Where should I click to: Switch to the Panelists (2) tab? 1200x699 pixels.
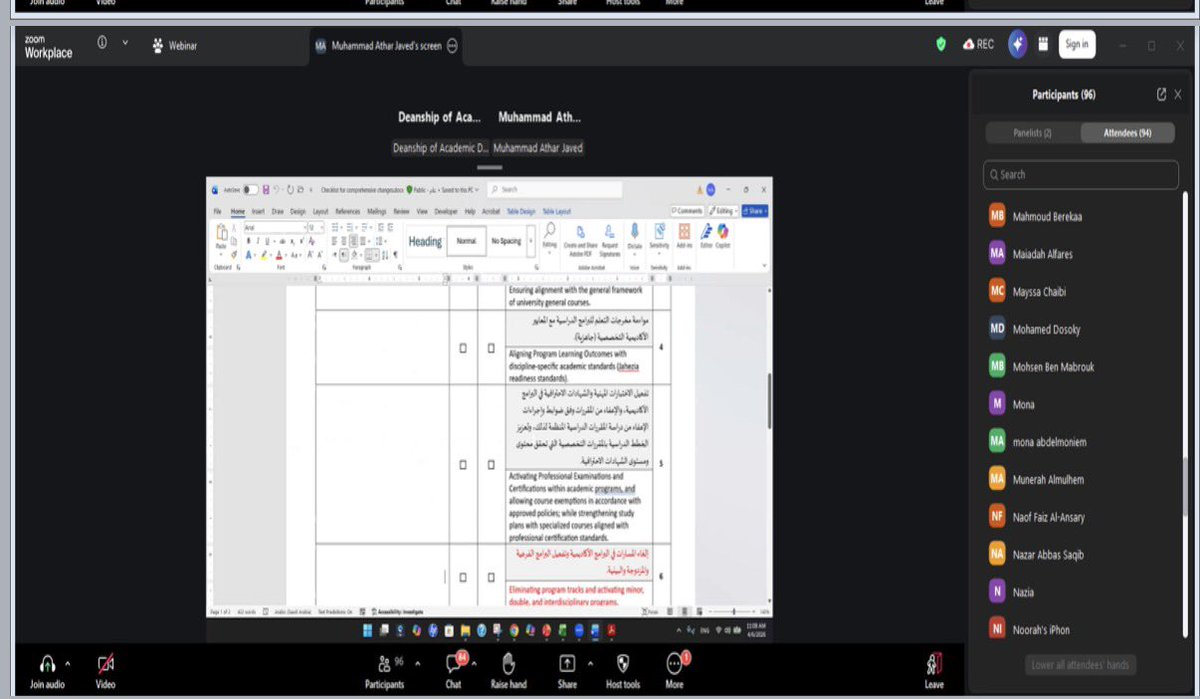point(1033,133)
